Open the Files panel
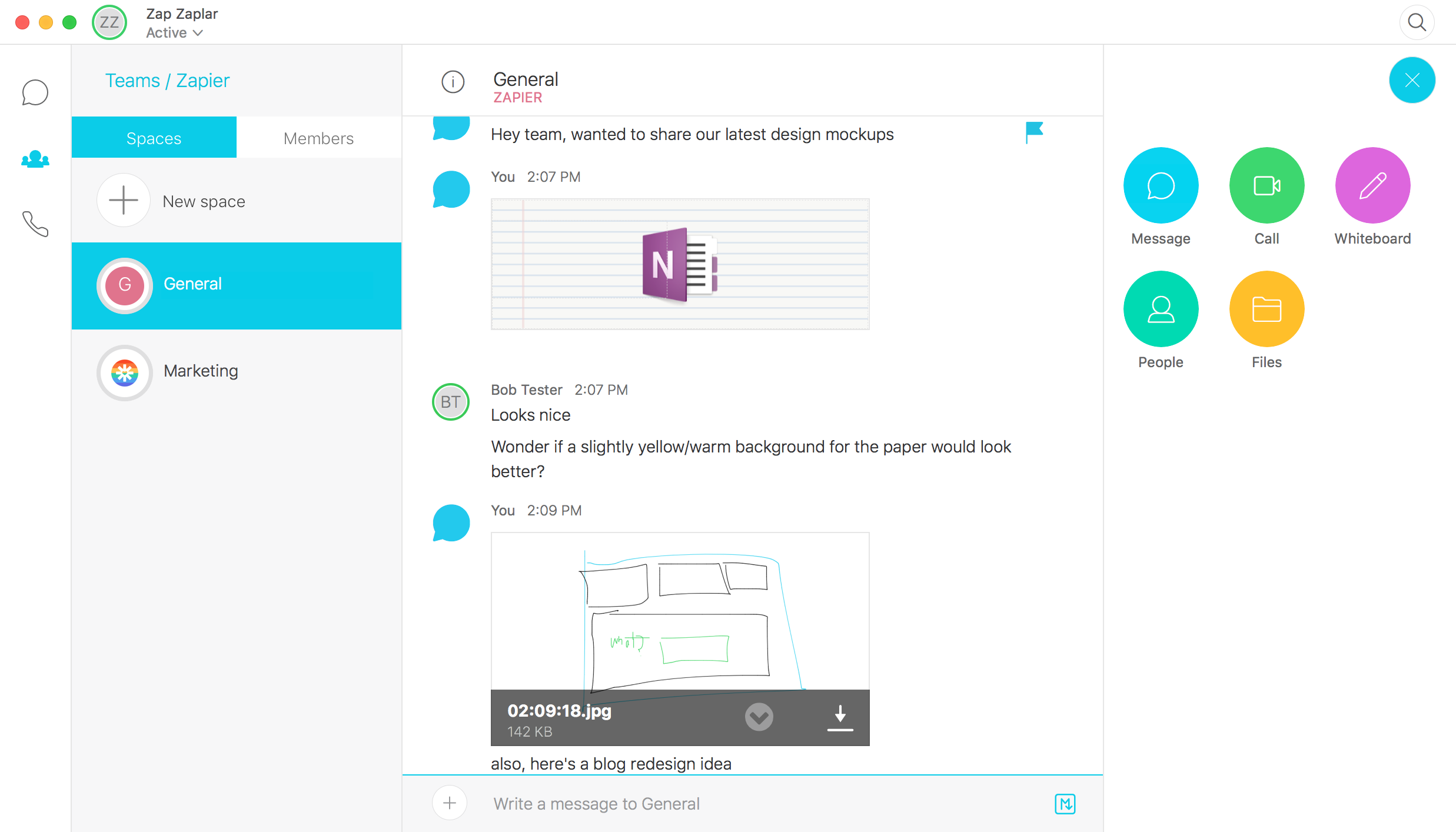 coord(1266,309)
